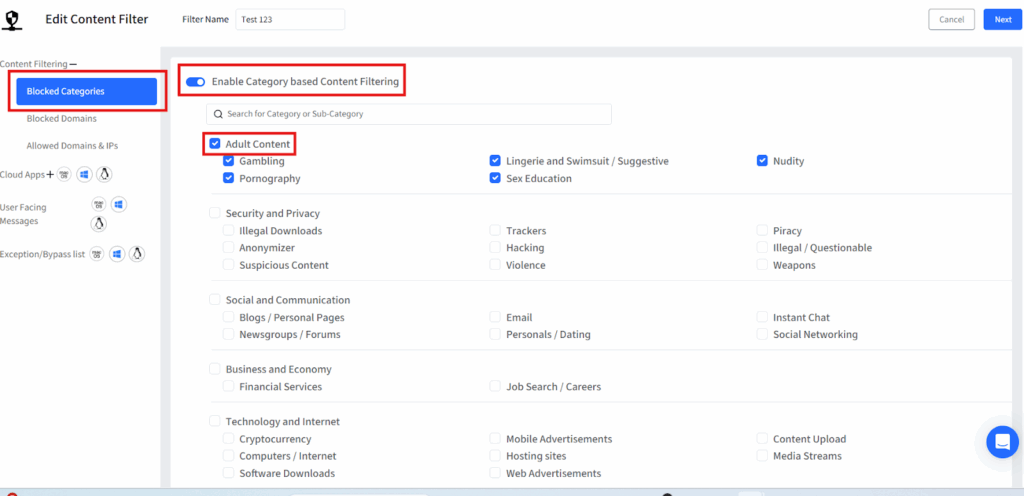Click the Linux icon for User Facing Messages
This screenshot has height=496, width=1024.
coord(98,223)
